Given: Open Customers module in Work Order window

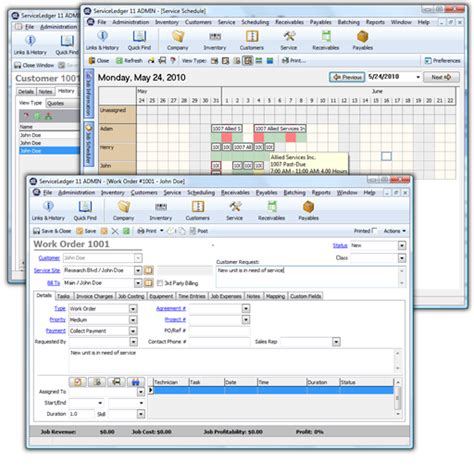Looking at the screenshot, I should [198, 211].
